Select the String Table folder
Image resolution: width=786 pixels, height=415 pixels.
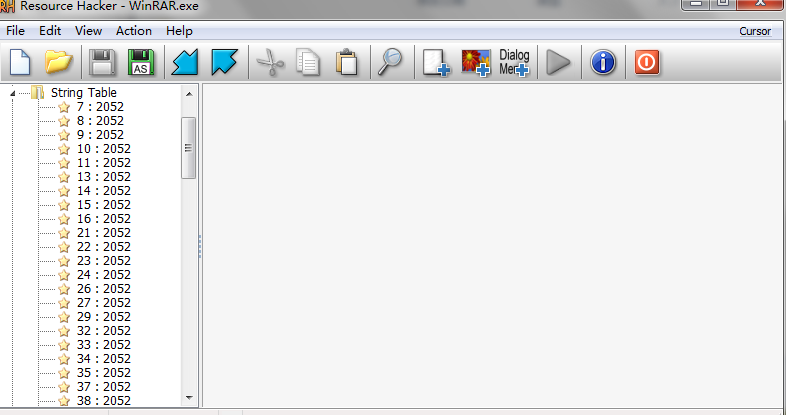coord(84,93)
